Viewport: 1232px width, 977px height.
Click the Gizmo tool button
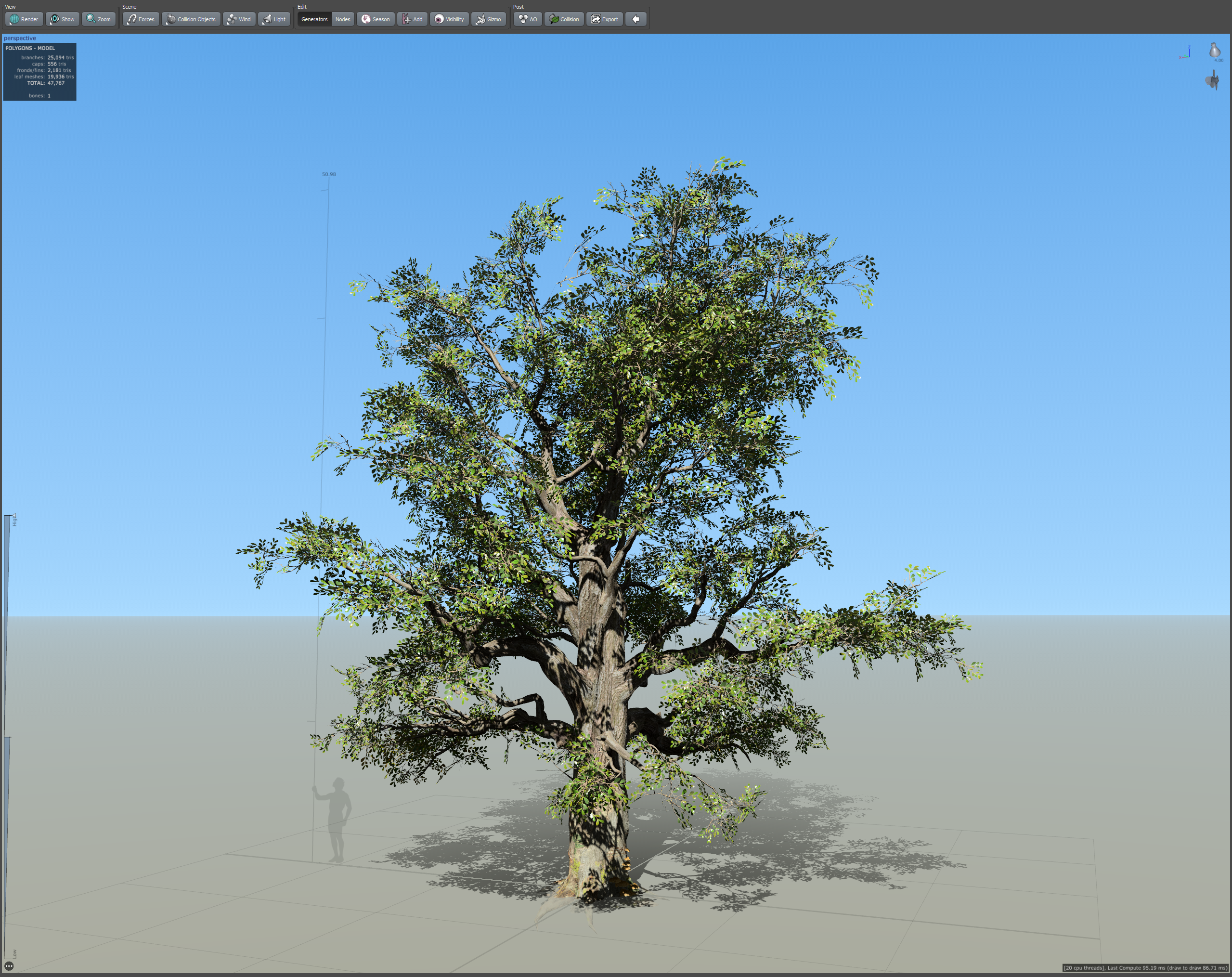[489, 19]
